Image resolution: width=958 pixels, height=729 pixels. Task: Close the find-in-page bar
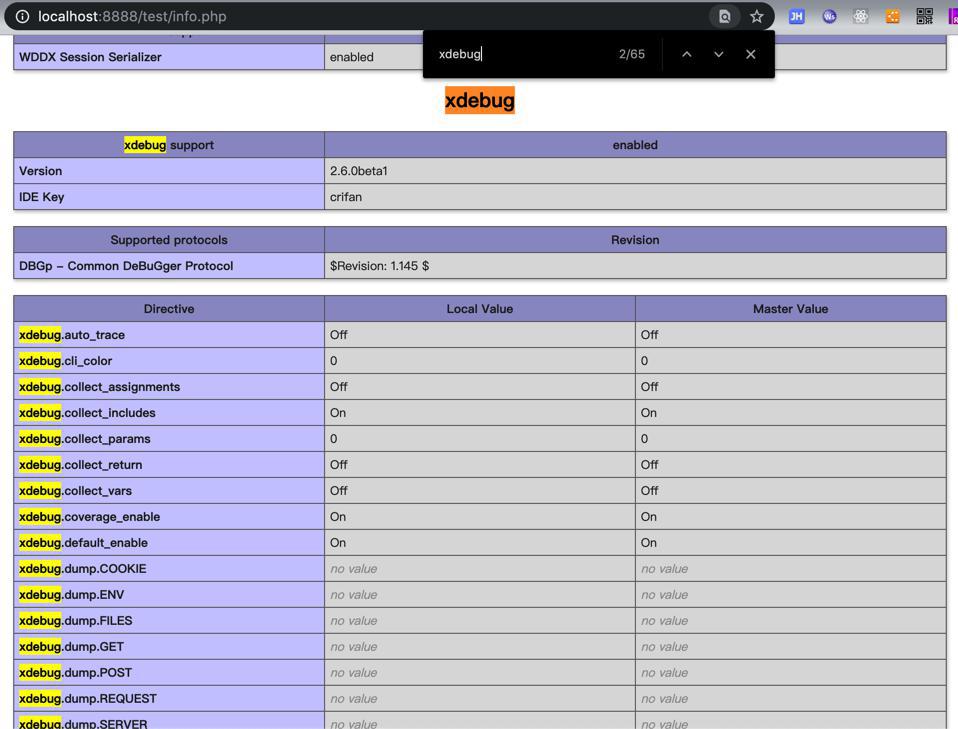pos(751,54)
